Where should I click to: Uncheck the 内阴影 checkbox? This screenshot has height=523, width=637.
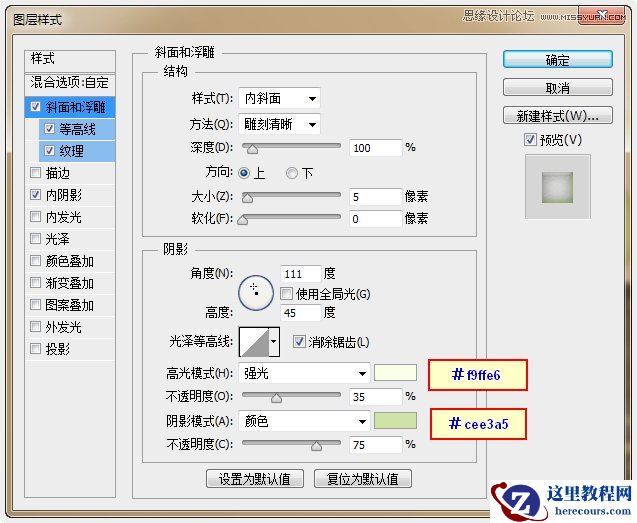pos(35,195)
